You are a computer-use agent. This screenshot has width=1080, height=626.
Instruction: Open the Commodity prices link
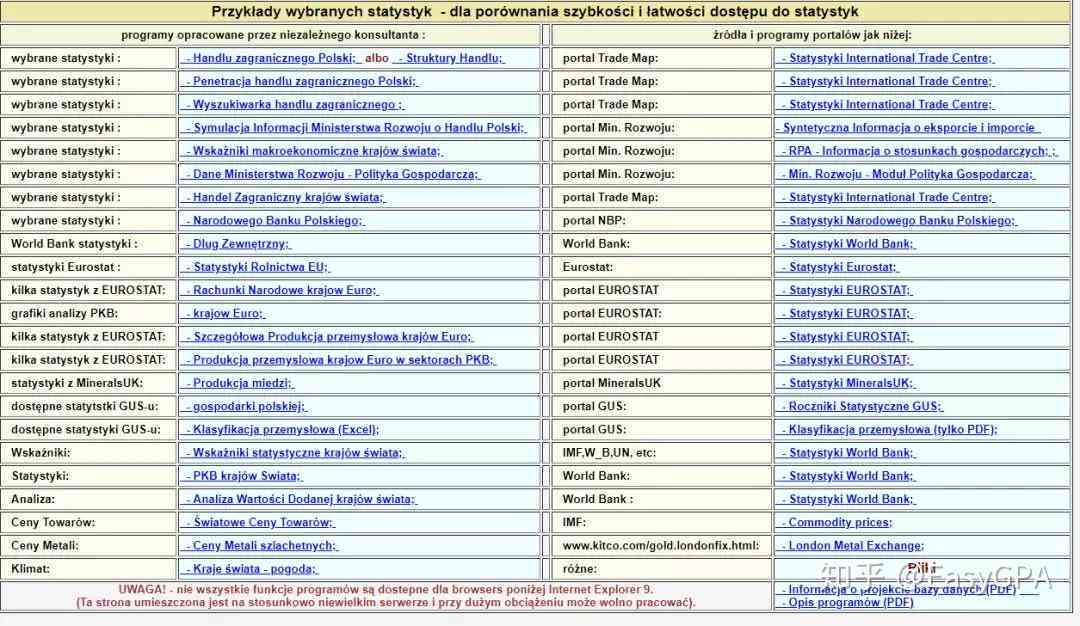pyautogui.click(x=834, y=523)
